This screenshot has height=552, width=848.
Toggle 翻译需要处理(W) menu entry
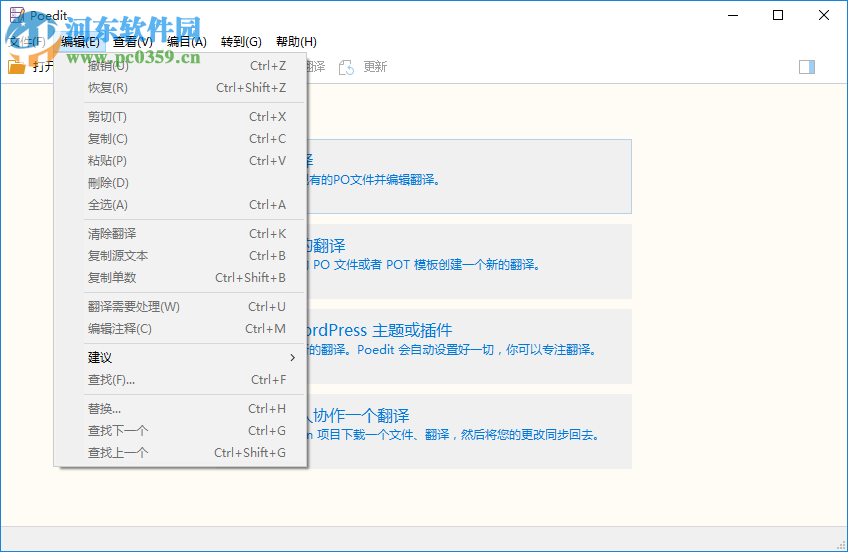181,307
